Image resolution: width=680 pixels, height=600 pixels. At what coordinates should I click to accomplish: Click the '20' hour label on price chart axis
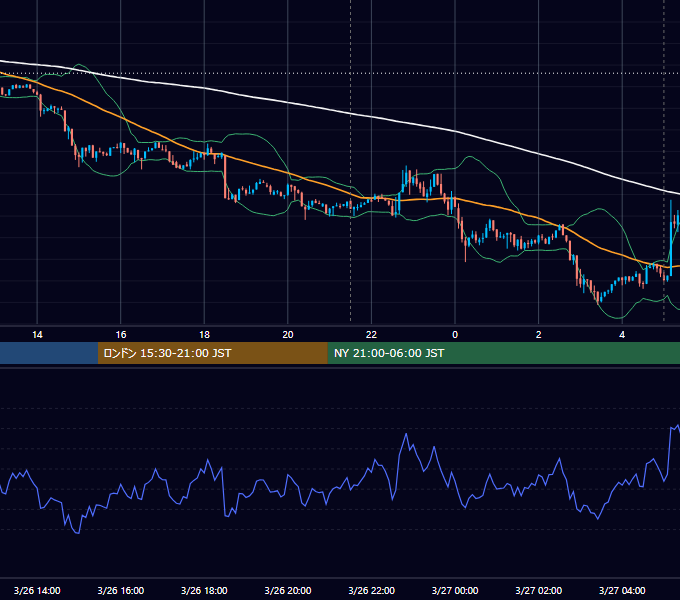coord(288,335)
